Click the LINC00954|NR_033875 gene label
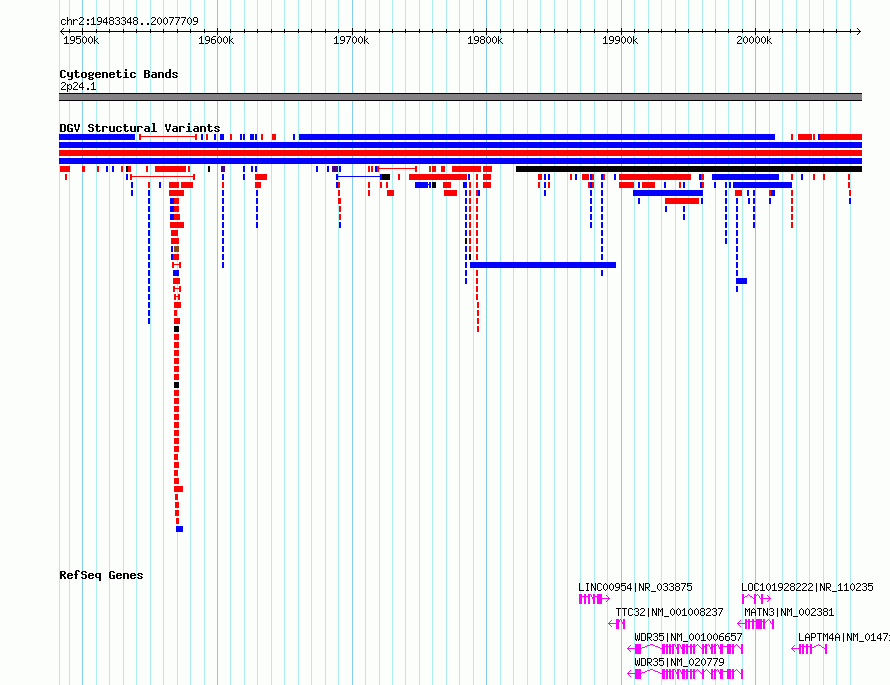 (635, 587)
